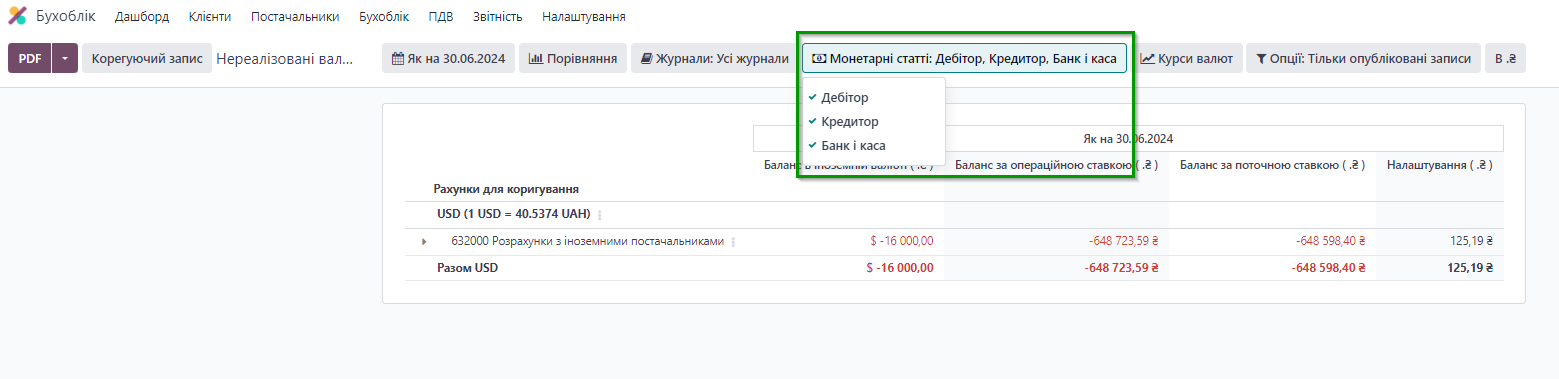Click the kebab icon beside account 632000
This screenshot has width=1559, height=379.
733,242
